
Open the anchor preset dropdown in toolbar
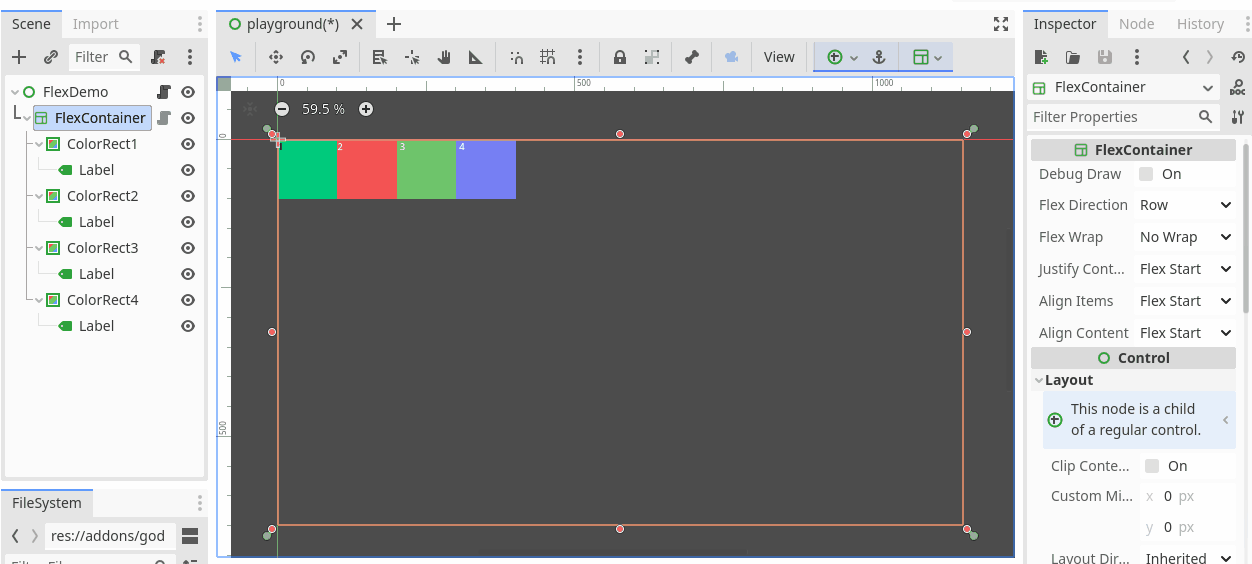pyautogui.click(x=841, y=57)
